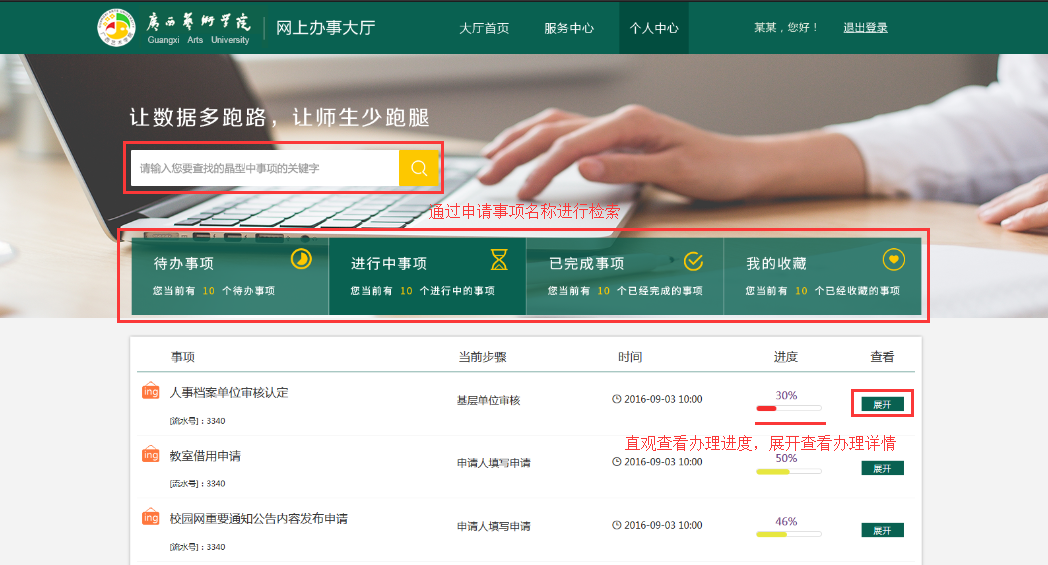Select the 个人中心 navigation tab

tap(654, 28)
